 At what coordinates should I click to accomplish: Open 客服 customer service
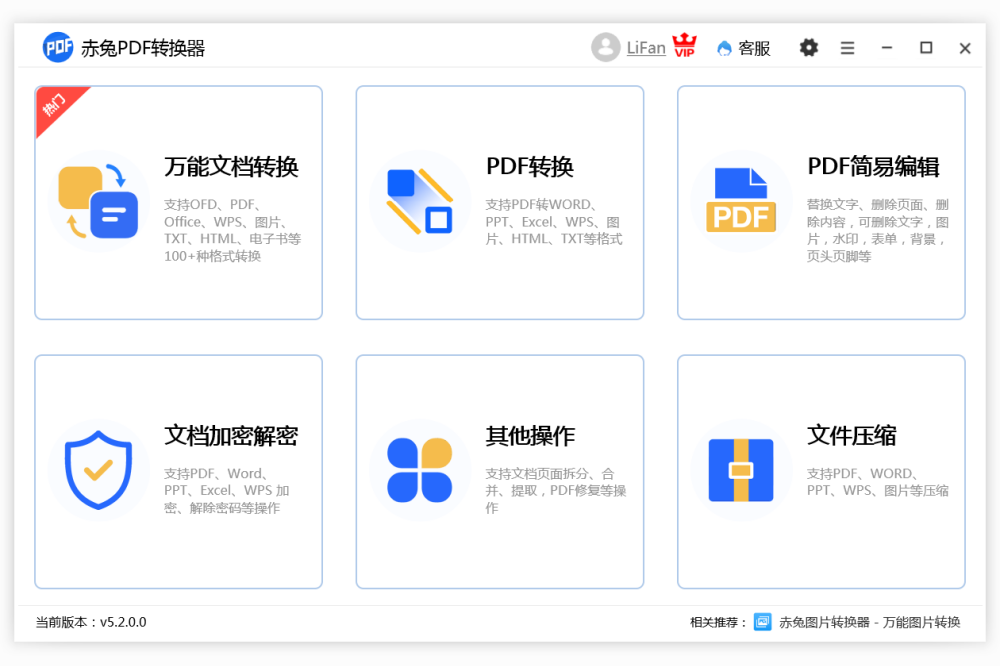click(744, 48)
